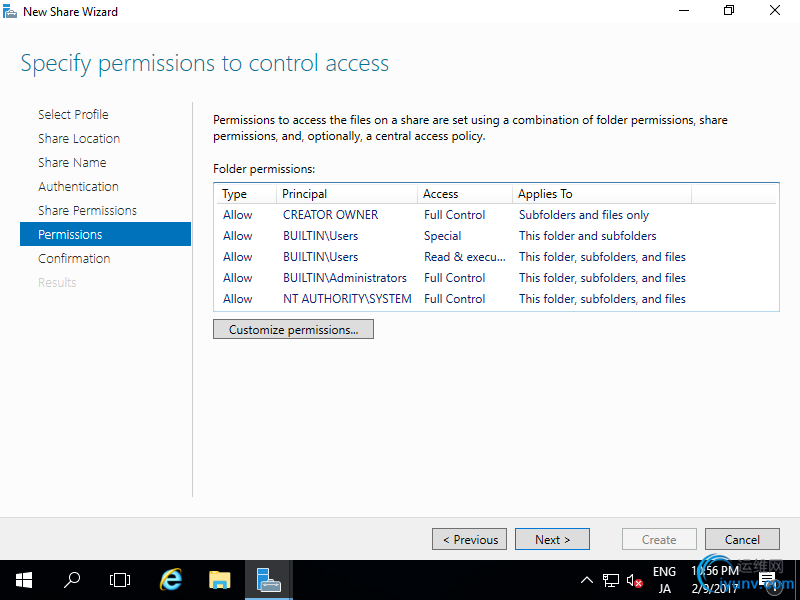Viewport: 800px width, 600px height.
Task: Show hidden system tray icons
Action: pyautogui.click(x=587, y=580)
